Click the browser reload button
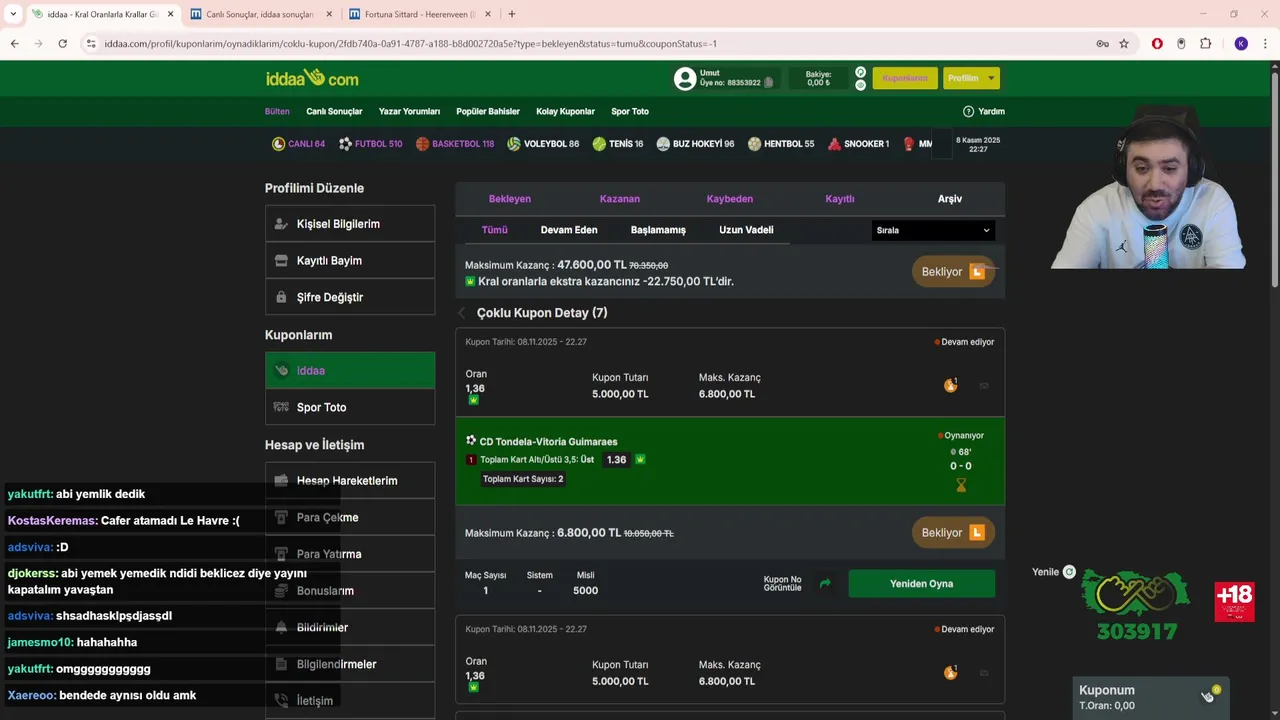Screen dimensions: 1280x720 pyautogui.click(x=62, y=44)
